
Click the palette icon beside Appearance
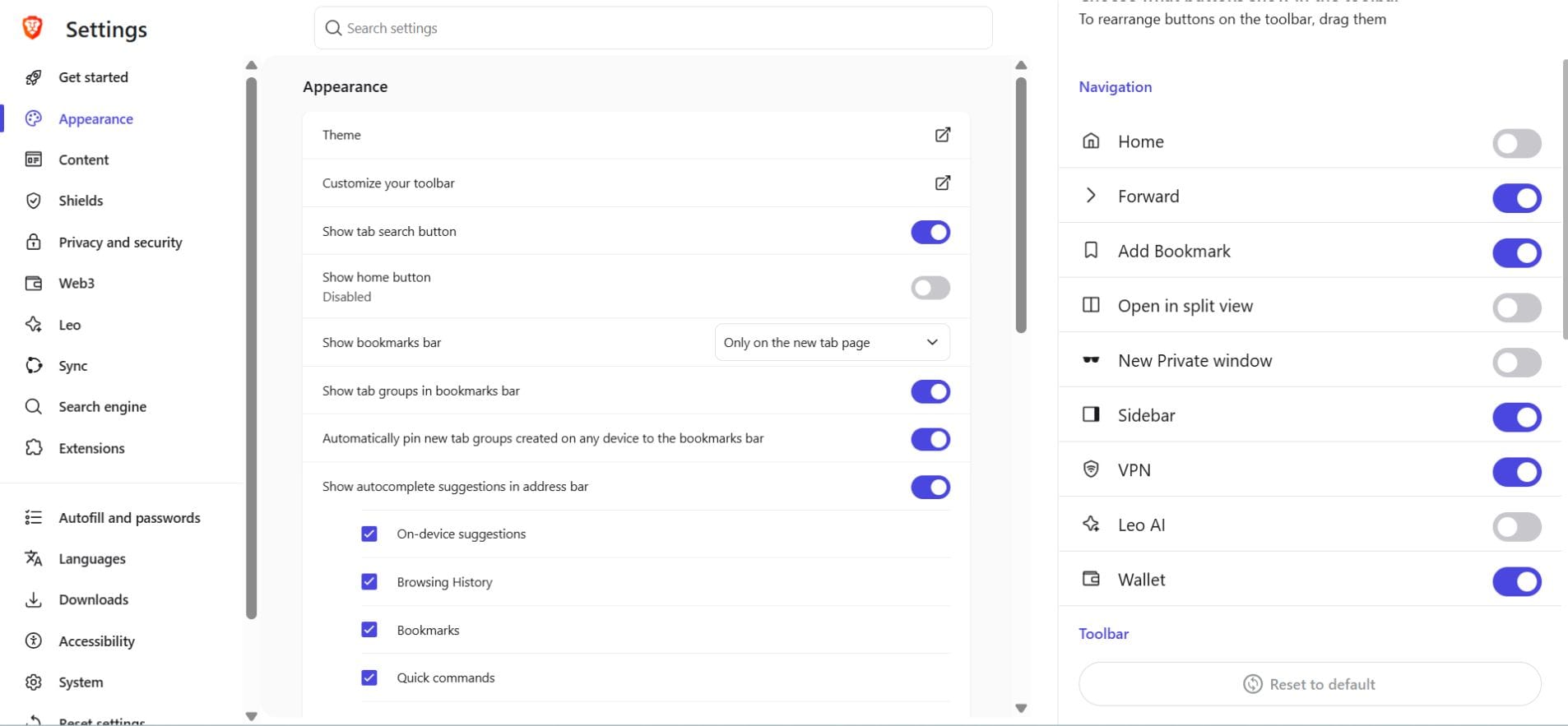[34, 118]
